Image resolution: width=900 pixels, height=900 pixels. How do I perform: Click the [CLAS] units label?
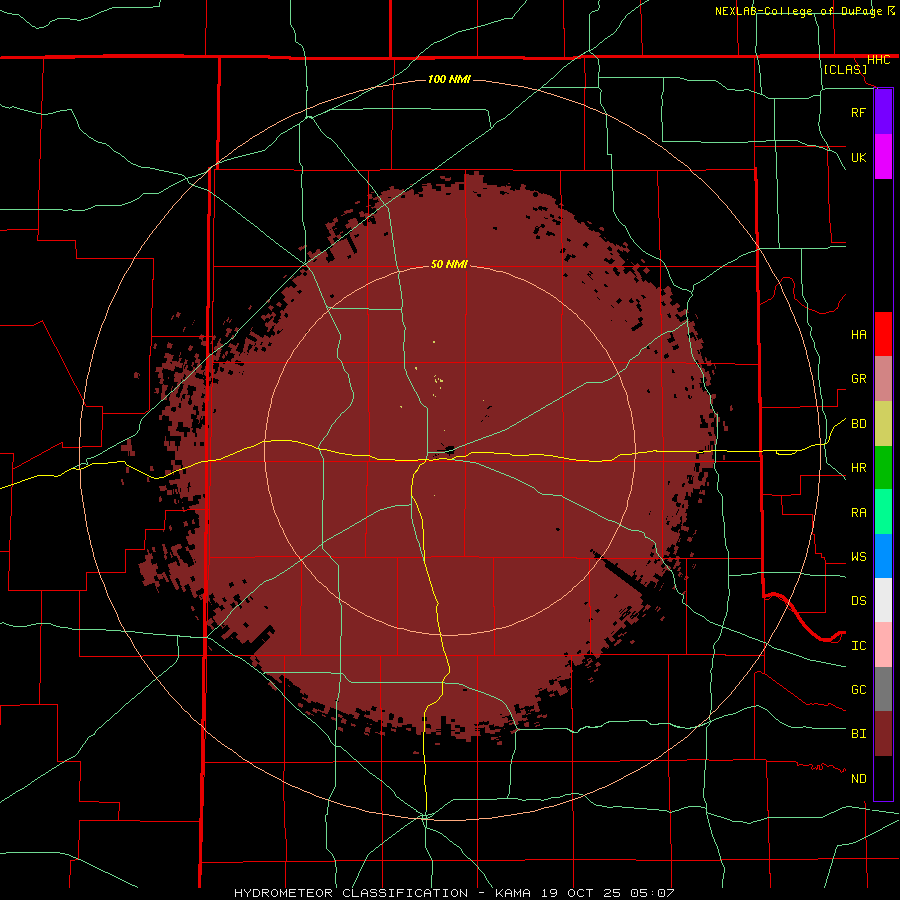tap(845, 69)
